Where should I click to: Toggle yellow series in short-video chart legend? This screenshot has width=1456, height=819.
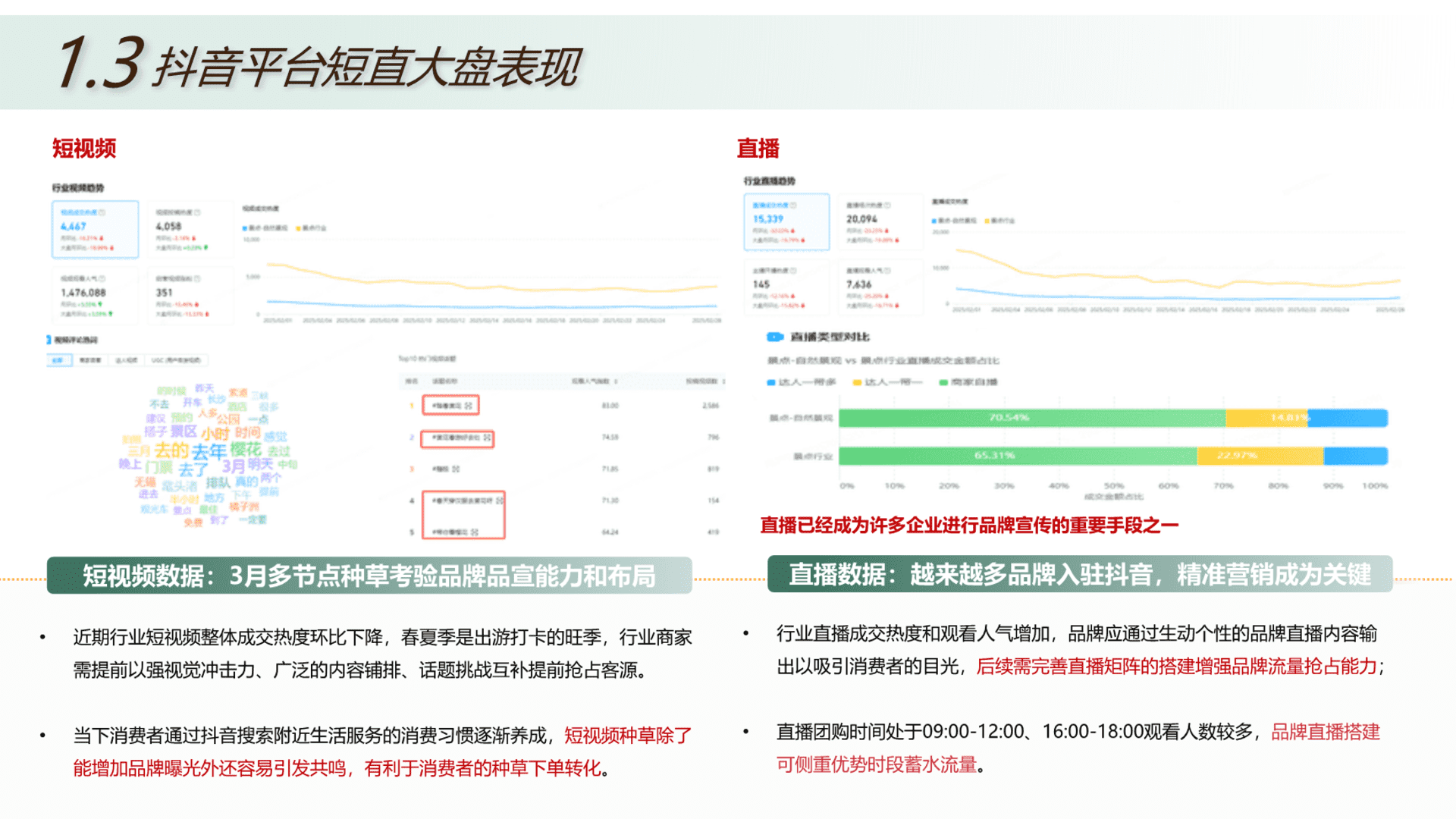pyautogui.click(x=311, y=227)
